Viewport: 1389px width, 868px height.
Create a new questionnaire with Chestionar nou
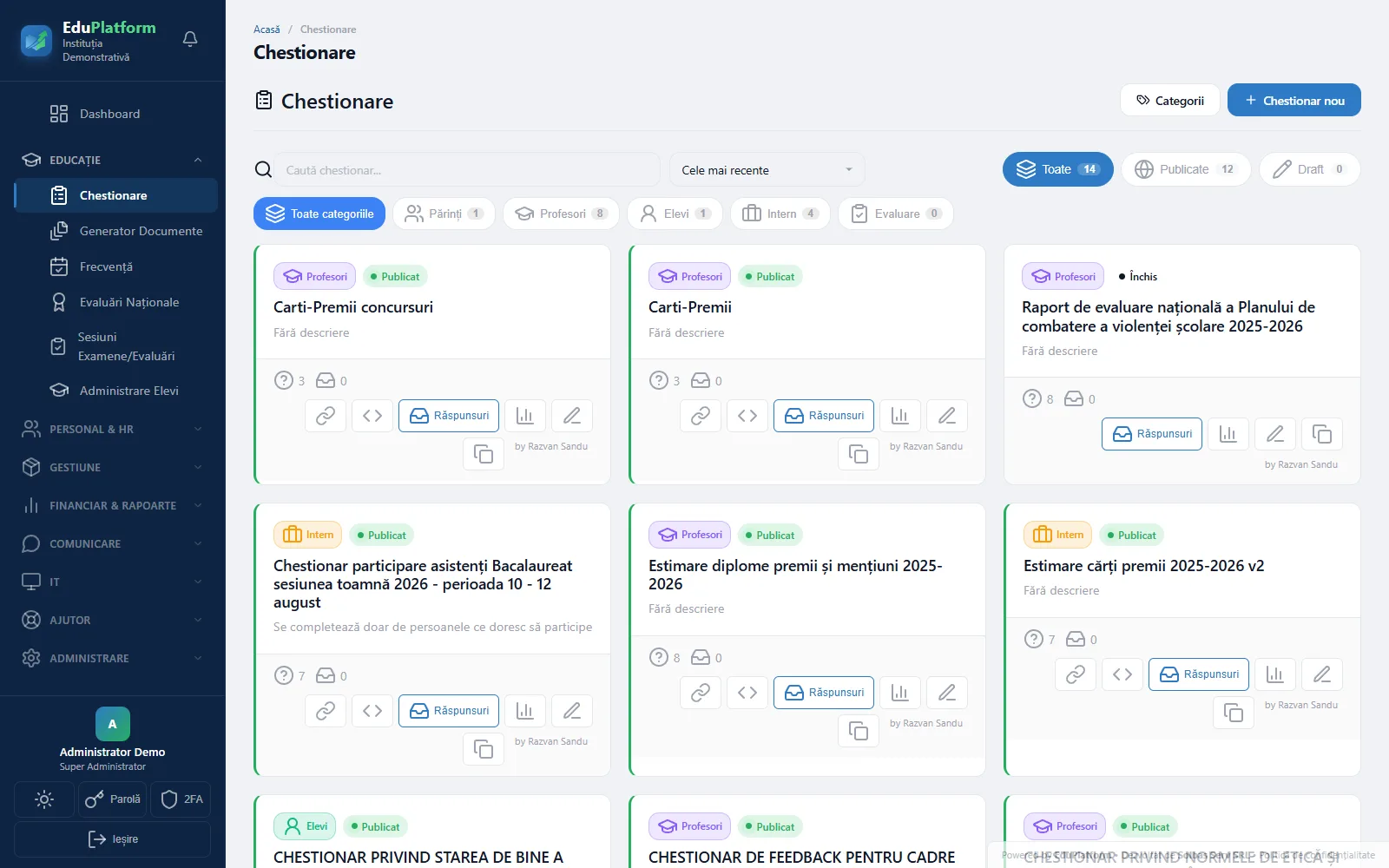[x=1294, y=100]
